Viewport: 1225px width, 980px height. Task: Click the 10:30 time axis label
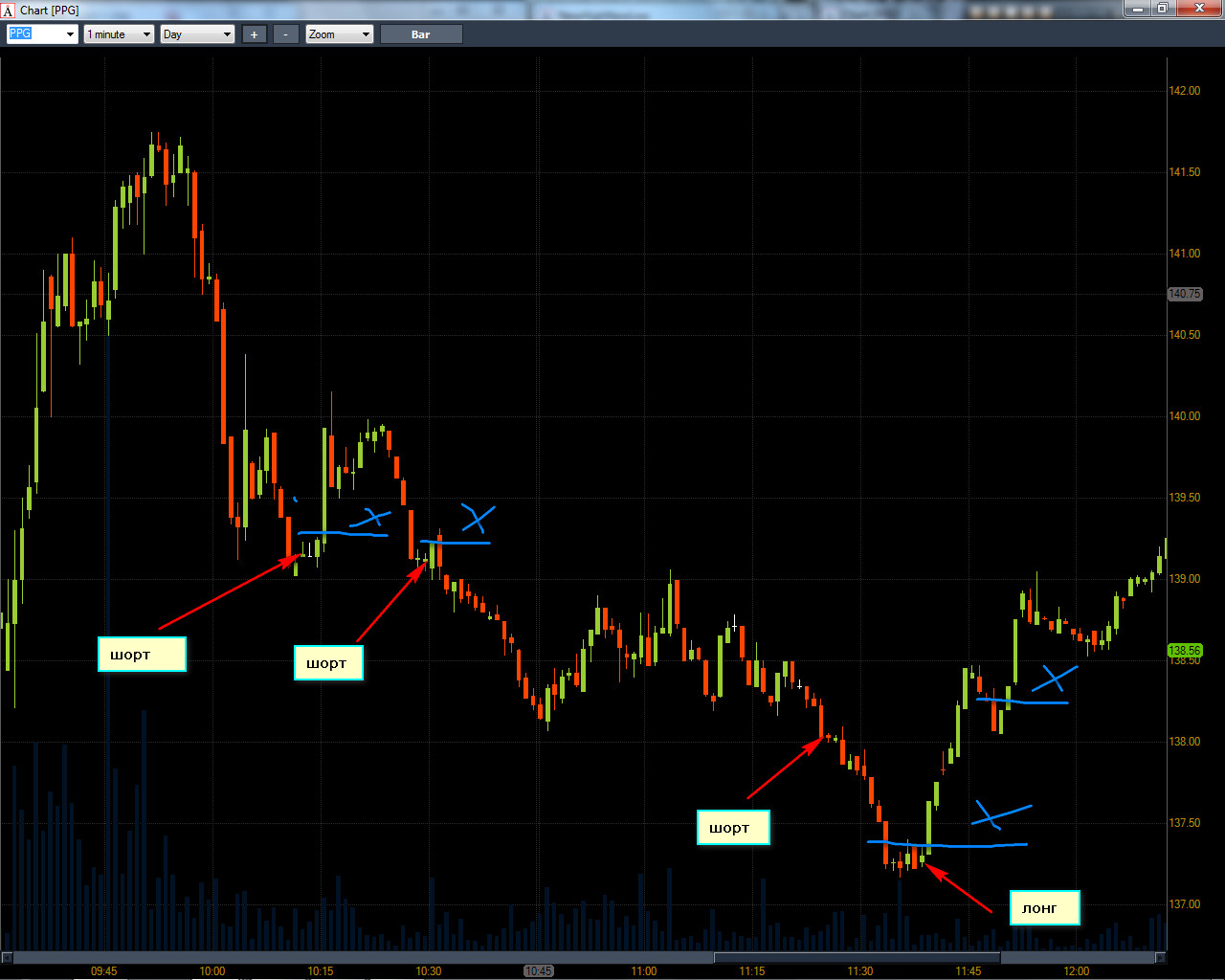click(x=429, y=970)
